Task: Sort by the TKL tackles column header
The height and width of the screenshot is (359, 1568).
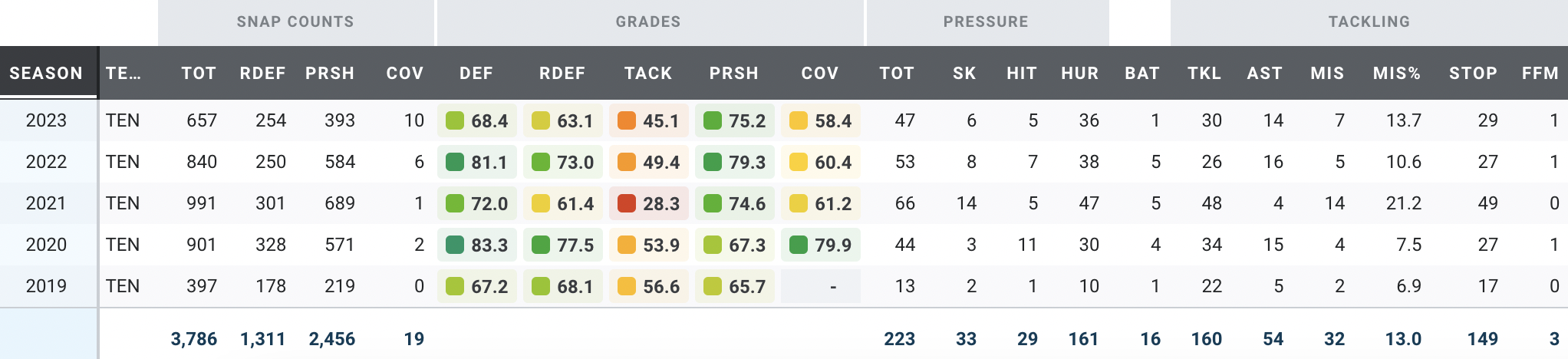Action: [x=1204, y=74]
